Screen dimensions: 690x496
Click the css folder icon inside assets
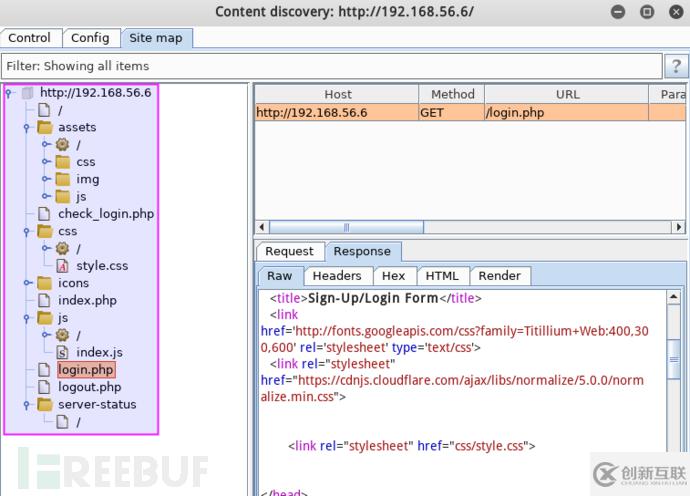pos(63,162)
